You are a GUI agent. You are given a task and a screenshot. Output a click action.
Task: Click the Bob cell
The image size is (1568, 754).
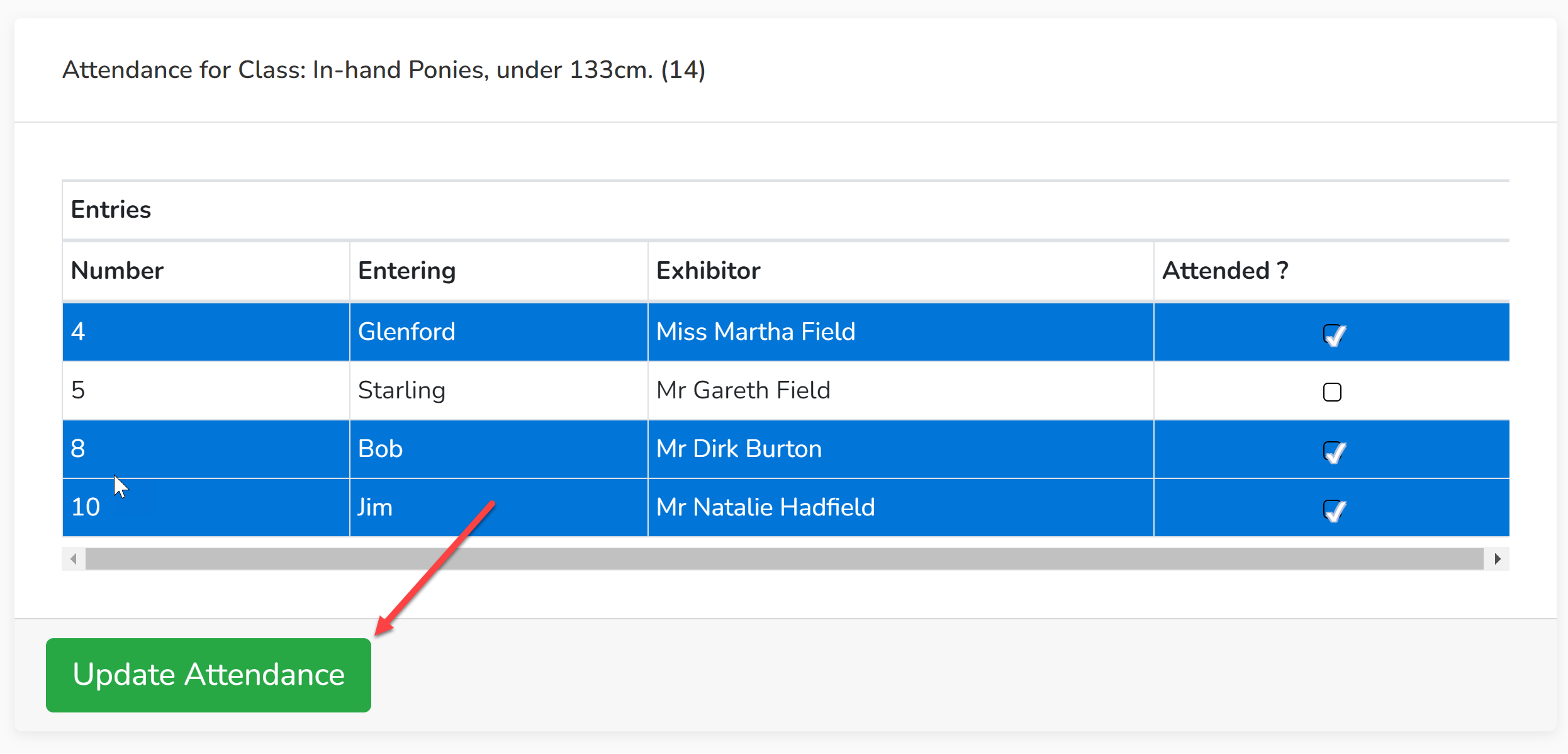(x=498, y=449)
